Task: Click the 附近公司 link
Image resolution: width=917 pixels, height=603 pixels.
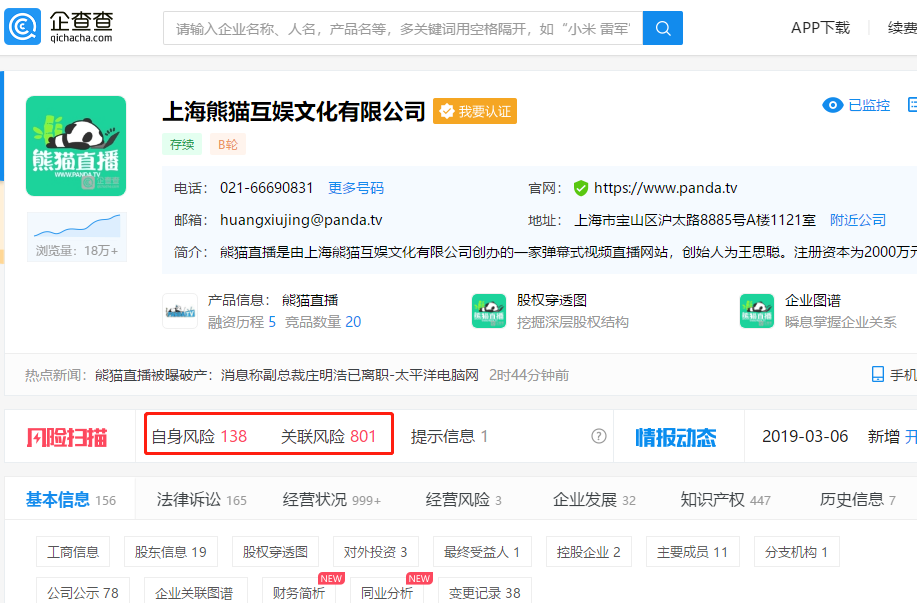Action: pos(858,220)
